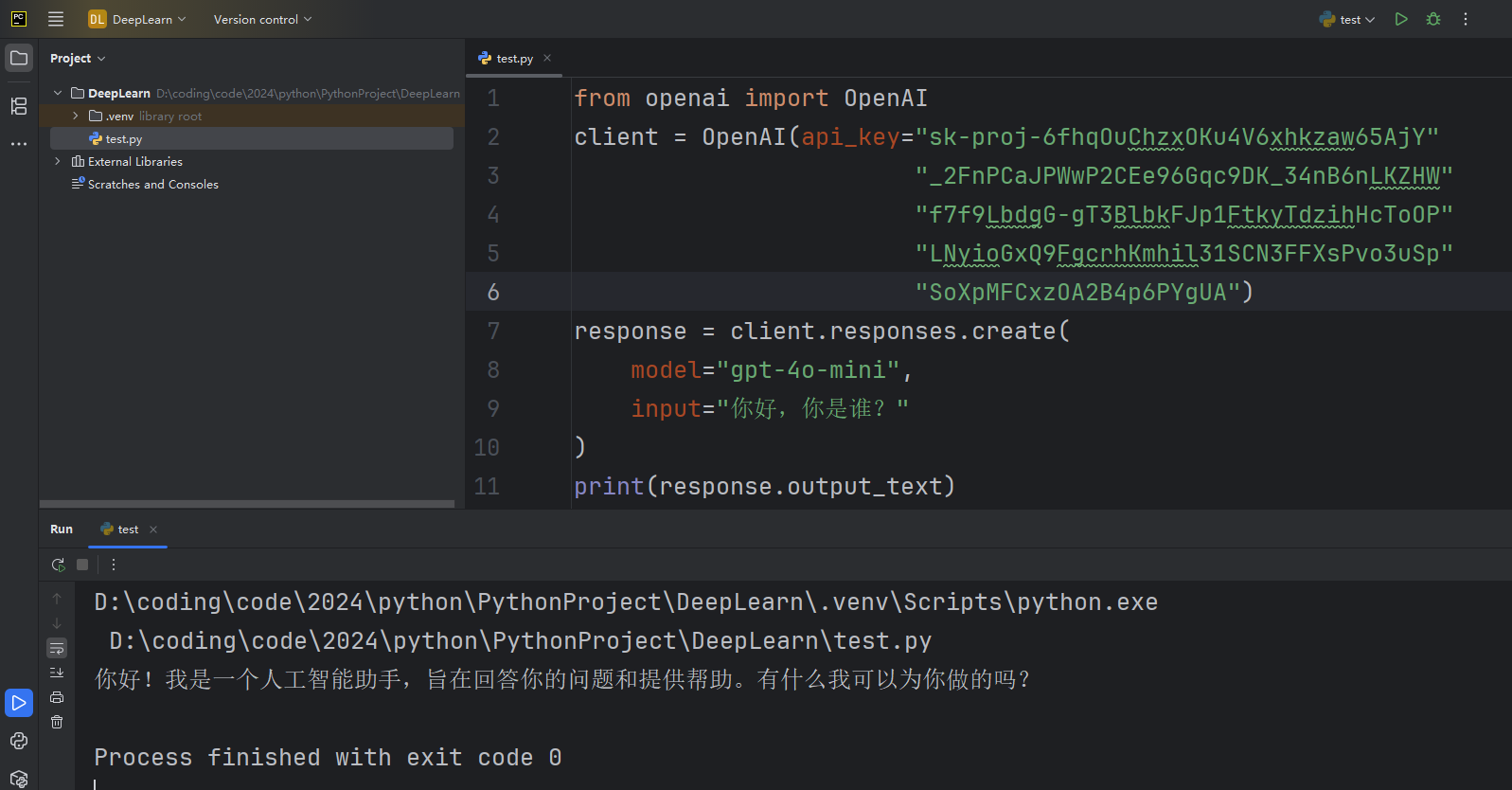
Task: Expand External Libraries node
Action: pyautogui.click(x=58, y=161)
